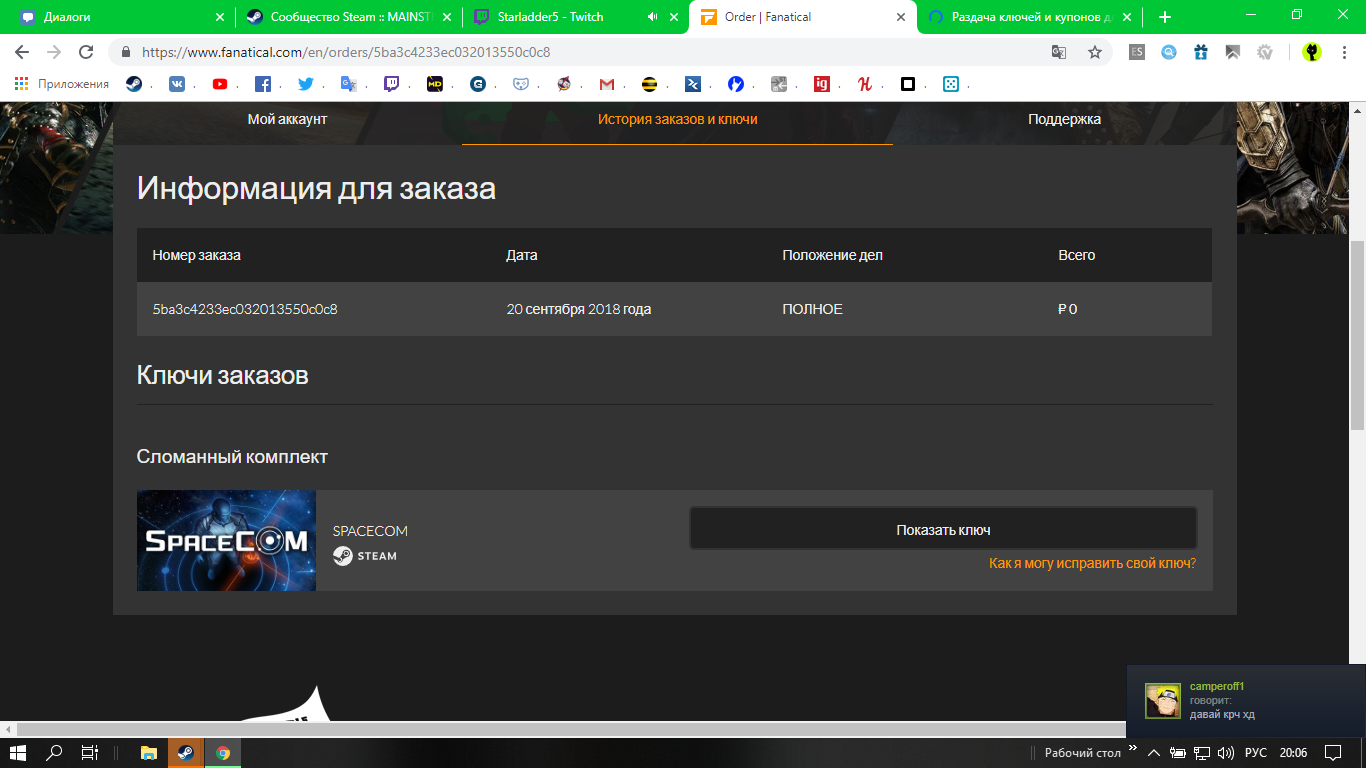Go back to the previous page
The width and height of the screenshot is (1366, 768).
coord(22,52)
